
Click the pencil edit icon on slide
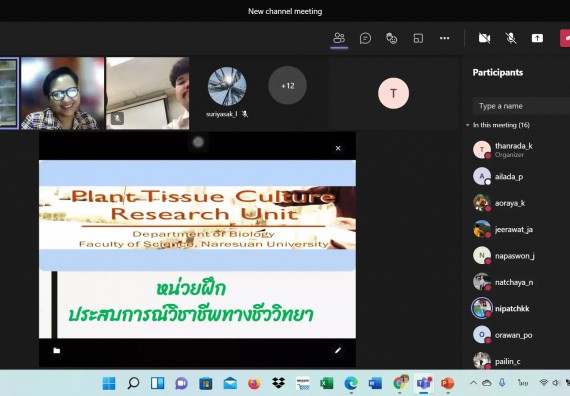pyautogui.click(x=338, y=351)
